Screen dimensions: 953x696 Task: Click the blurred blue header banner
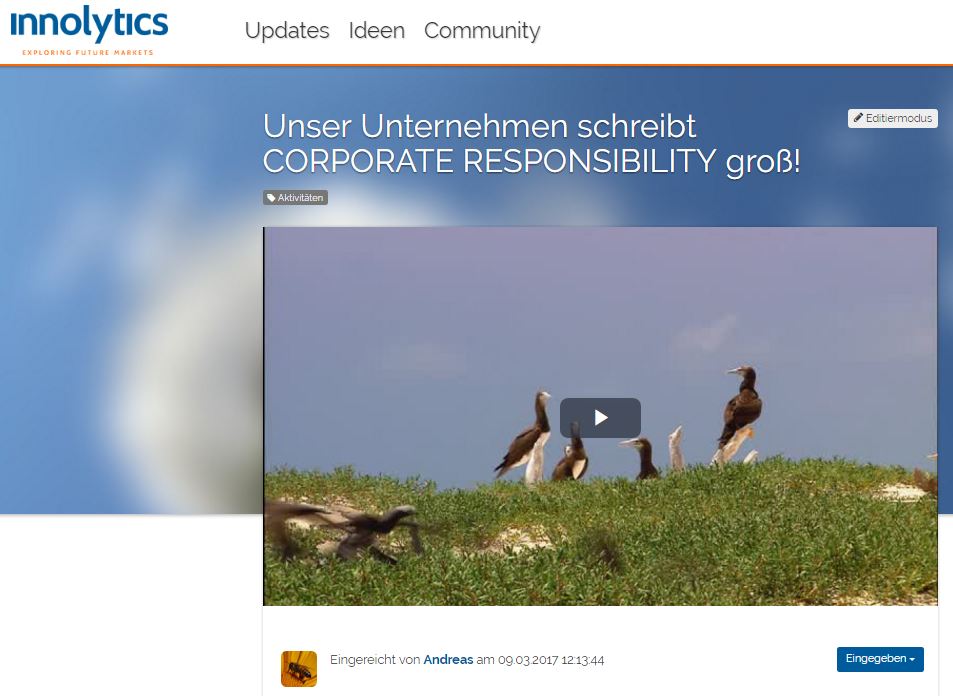131,291
